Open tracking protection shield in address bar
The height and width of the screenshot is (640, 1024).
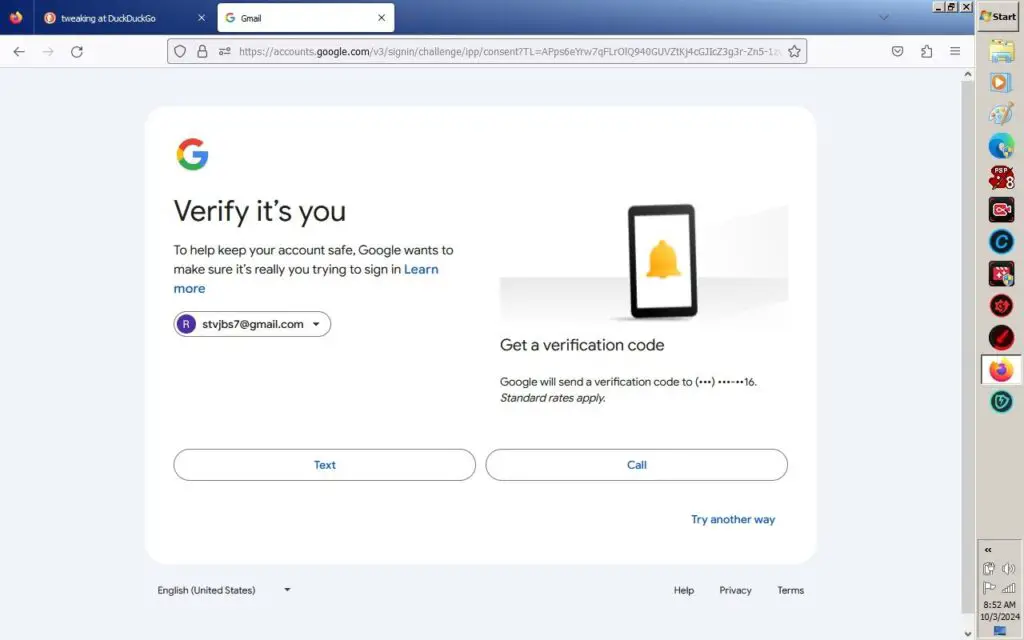[x=180, y=51]
